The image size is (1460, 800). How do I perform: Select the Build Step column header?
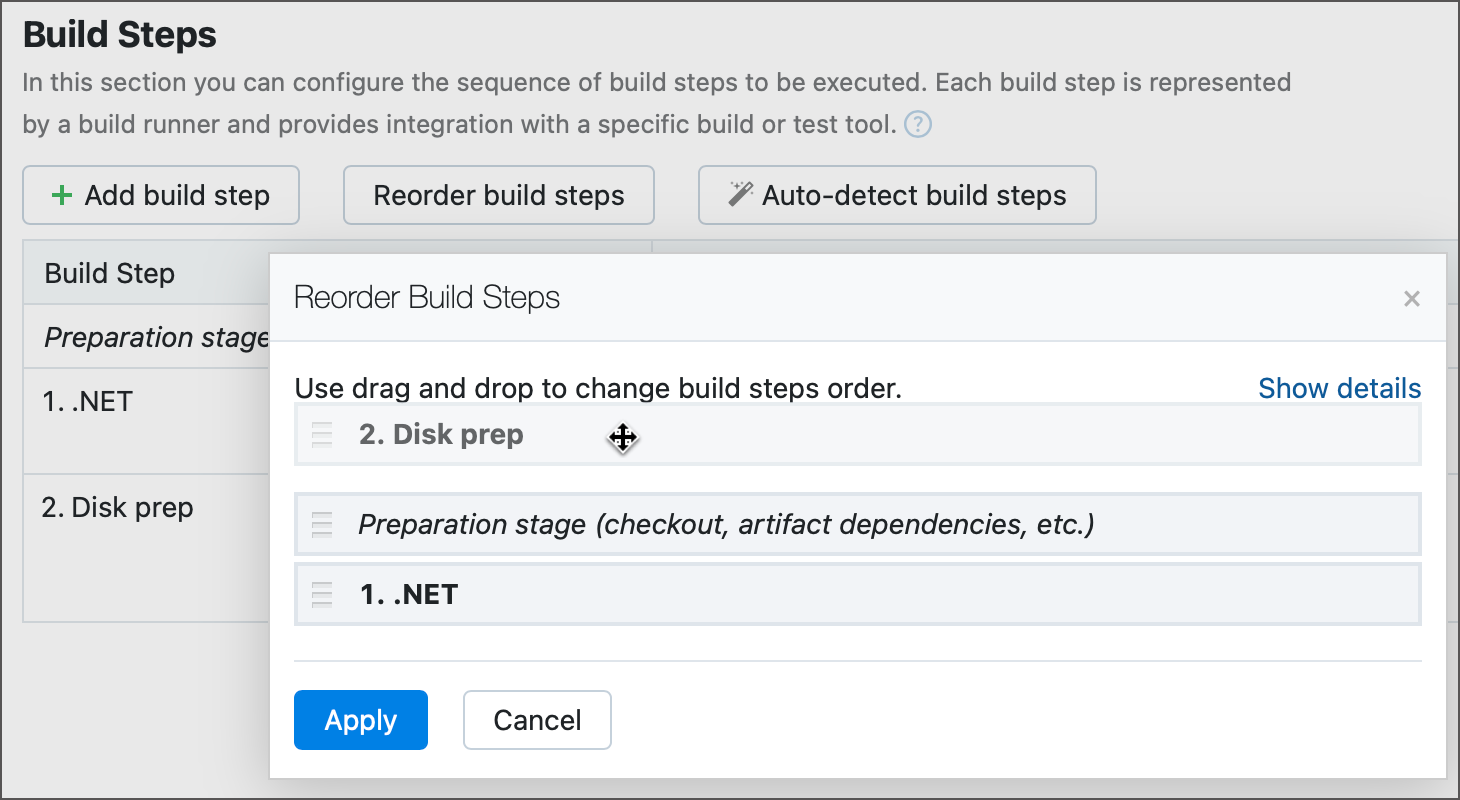(110, 272)
